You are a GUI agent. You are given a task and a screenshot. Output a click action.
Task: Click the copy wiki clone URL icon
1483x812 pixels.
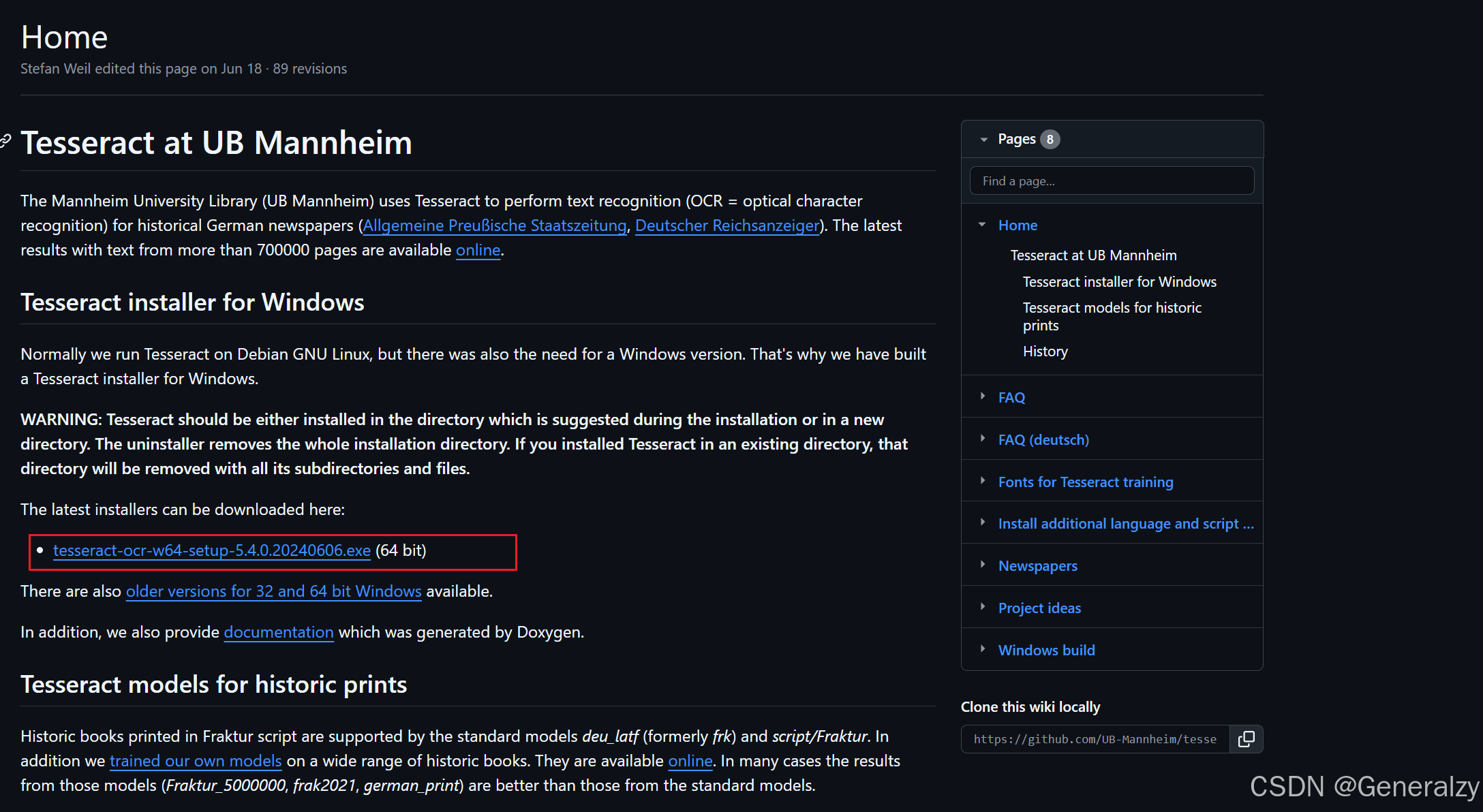[1246, 739]
